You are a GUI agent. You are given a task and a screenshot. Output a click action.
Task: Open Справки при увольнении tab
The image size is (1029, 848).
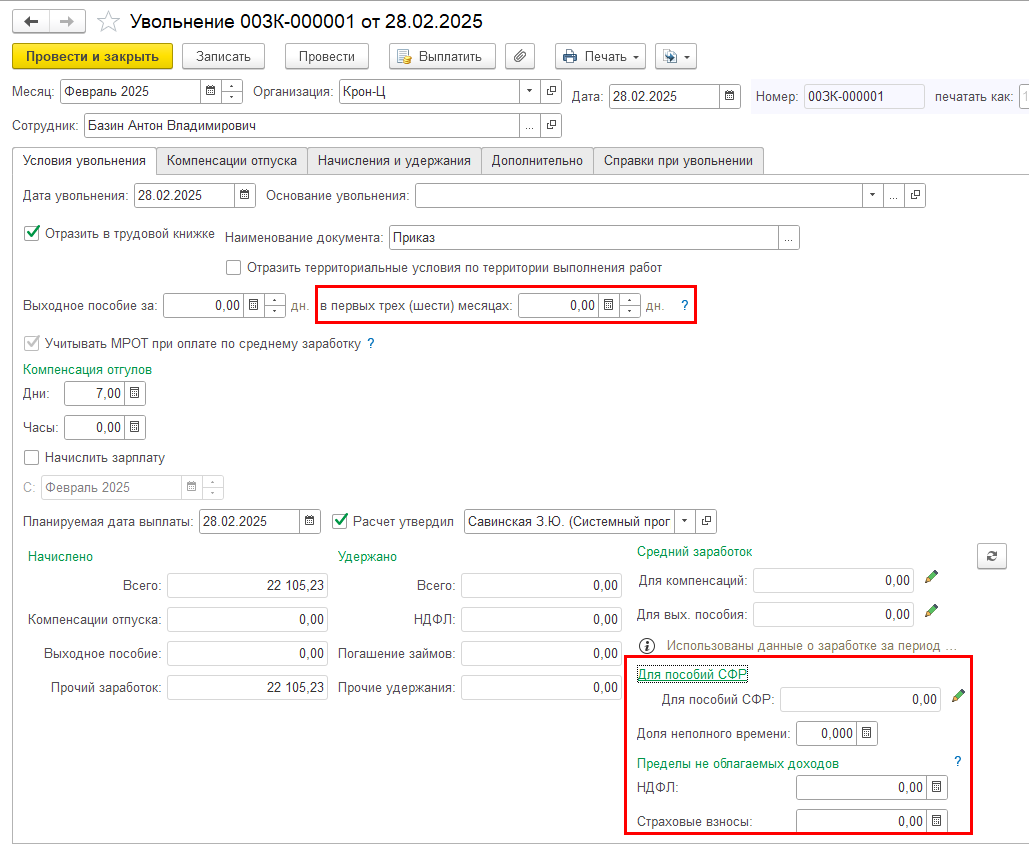pyautogui.click(x=678, y=161)
